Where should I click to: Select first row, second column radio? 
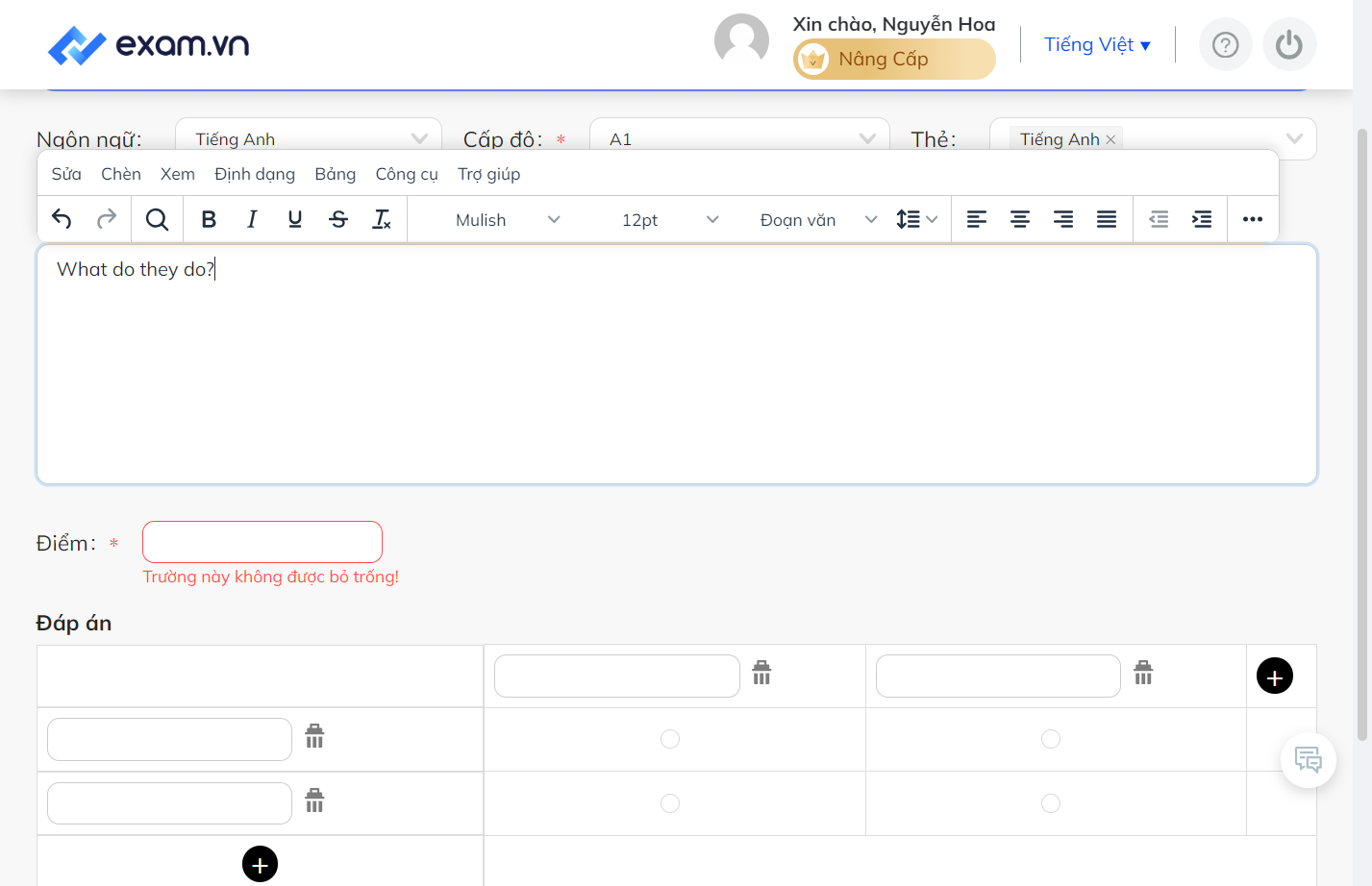tap(1051, 739)
